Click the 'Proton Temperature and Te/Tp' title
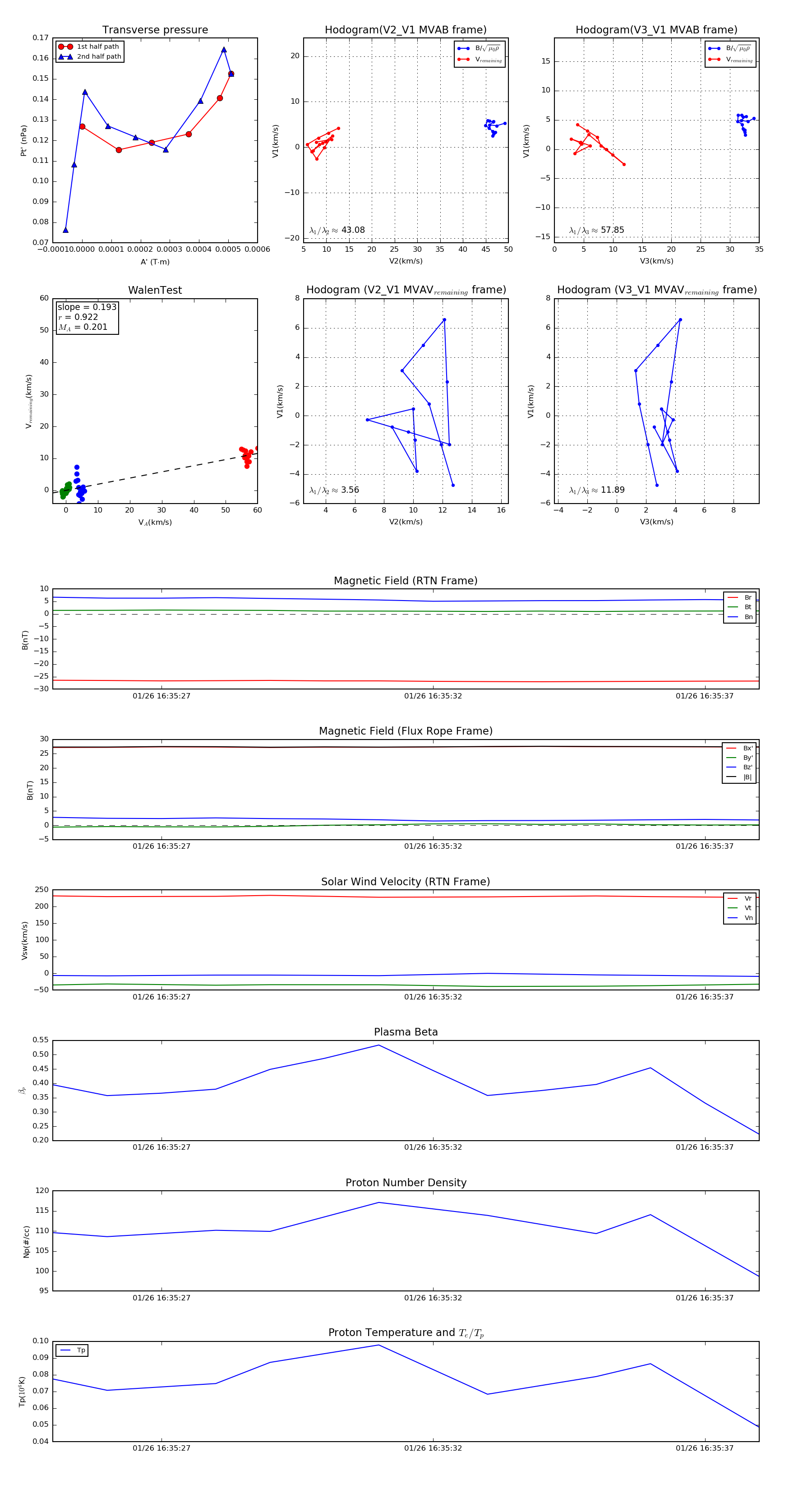 pyautogui.click(x=406, y=1333)
